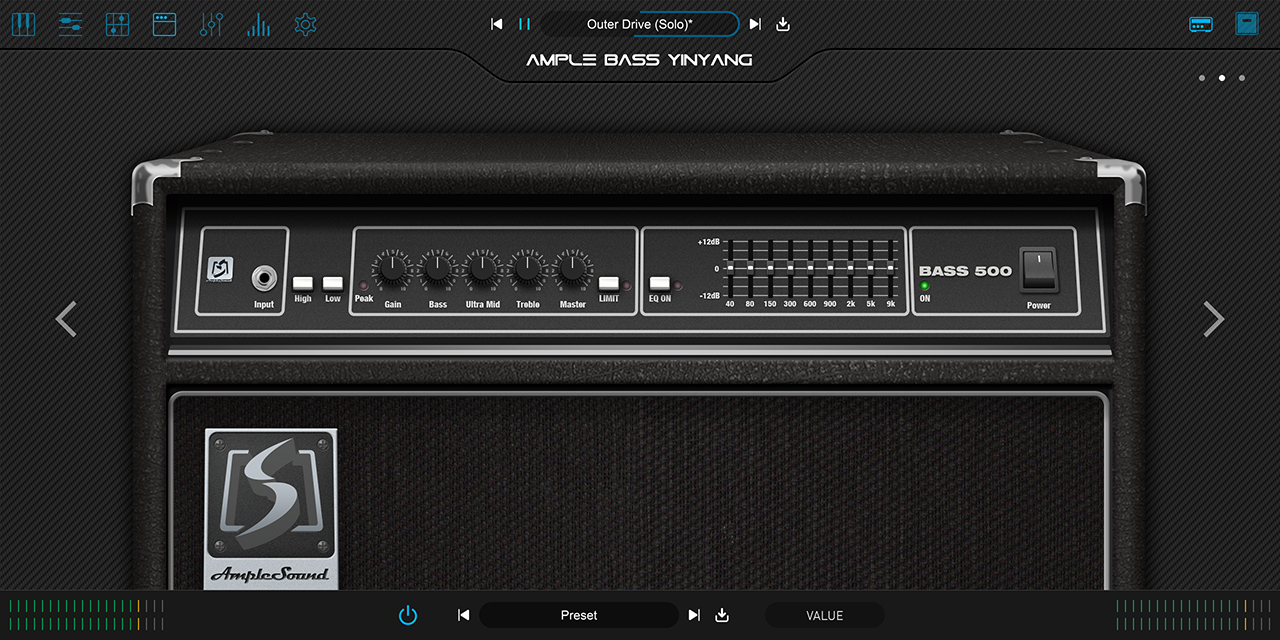Click the AmpleSound logo plate on cabinet
Screen dimensions: 1280x640
tap(271, 508)
